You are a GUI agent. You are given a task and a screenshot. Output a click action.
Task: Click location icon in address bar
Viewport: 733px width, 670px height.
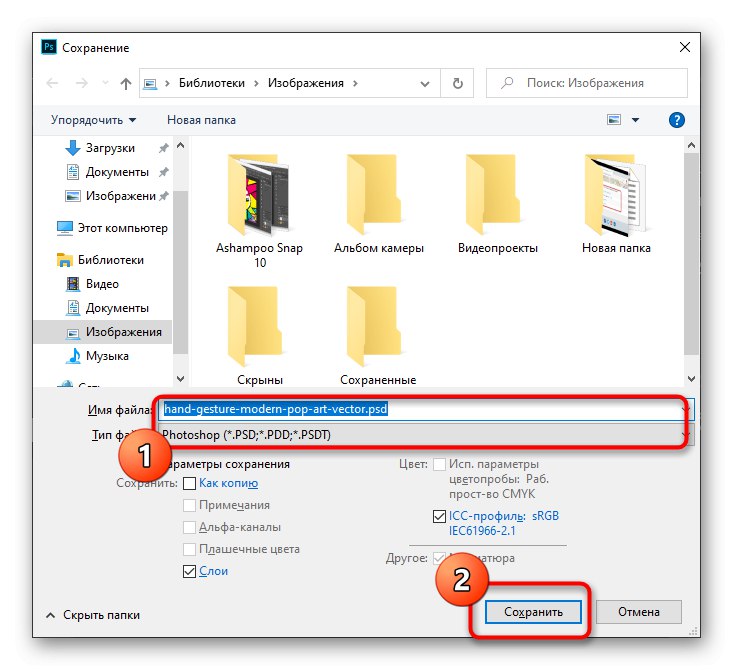[150, 84]
